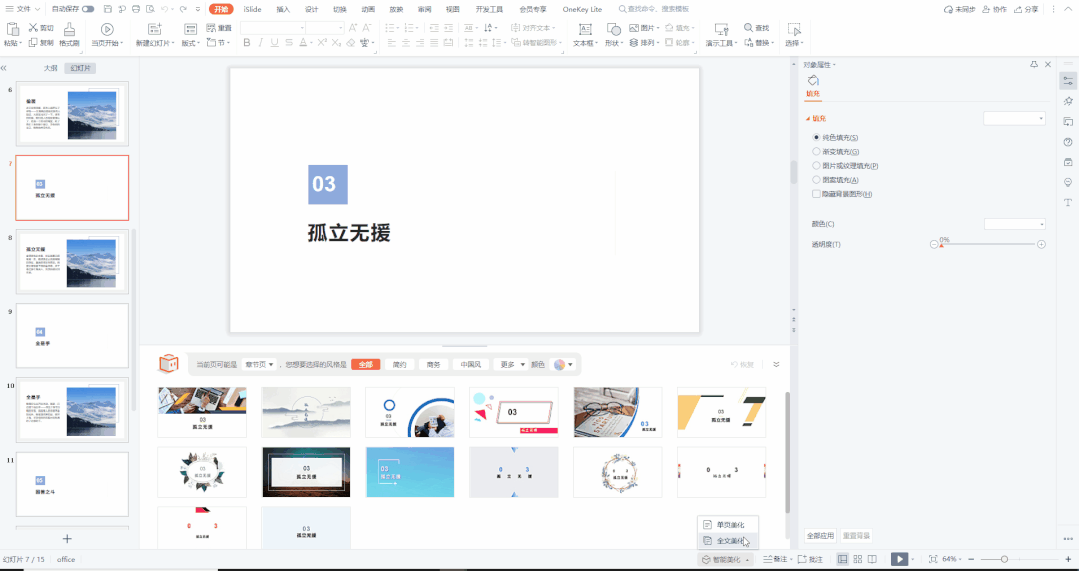Screen dimensions: 1079x571
Task: Choose 单页美化 from popup menu
Action: point(728,524)
